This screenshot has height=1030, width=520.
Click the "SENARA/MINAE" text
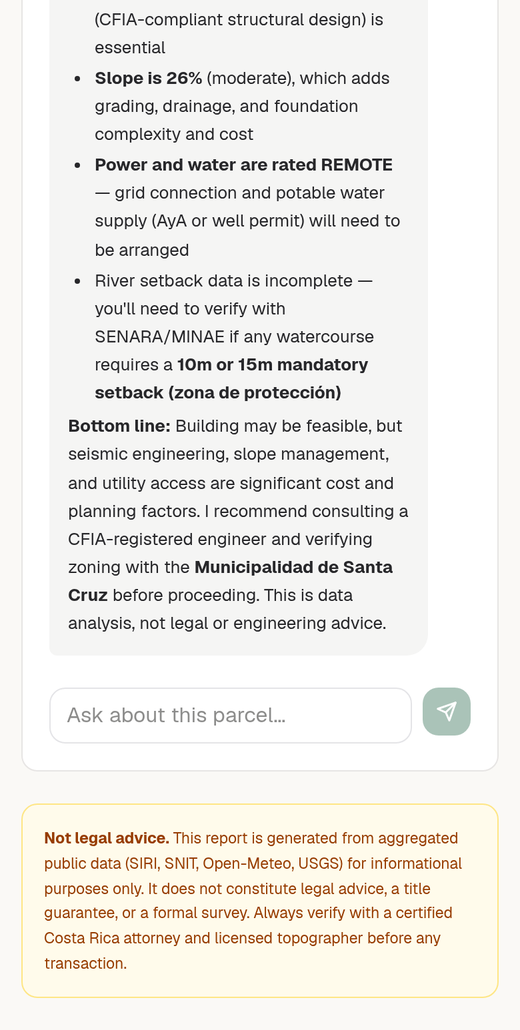pyautogui.click(x=160, y=337)
